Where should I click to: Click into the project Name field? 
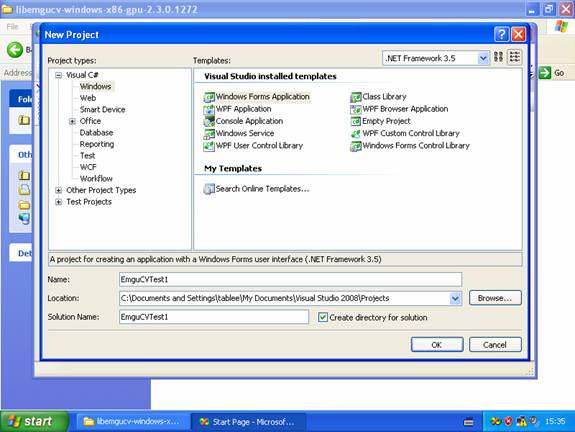tap(290, 279)
